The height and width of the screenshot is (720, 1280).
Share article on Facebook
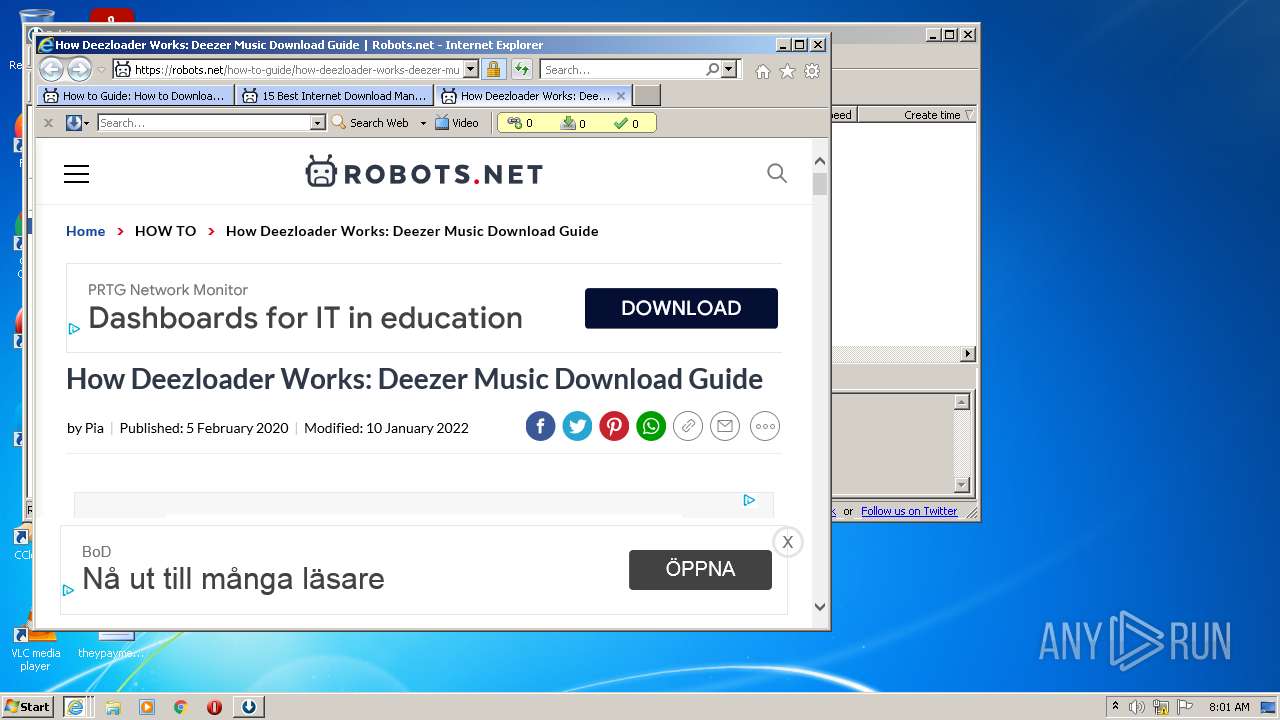tap(540, 426)
